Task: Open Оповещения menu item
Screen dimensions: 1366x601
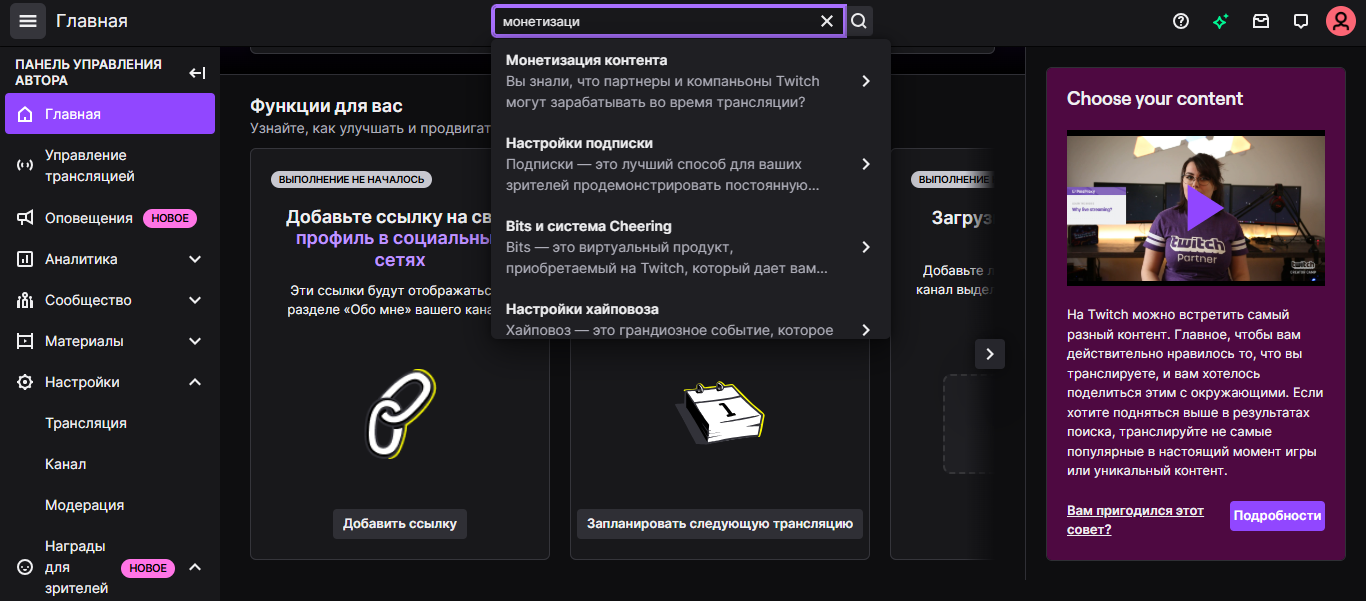Action: click(110, 218)
